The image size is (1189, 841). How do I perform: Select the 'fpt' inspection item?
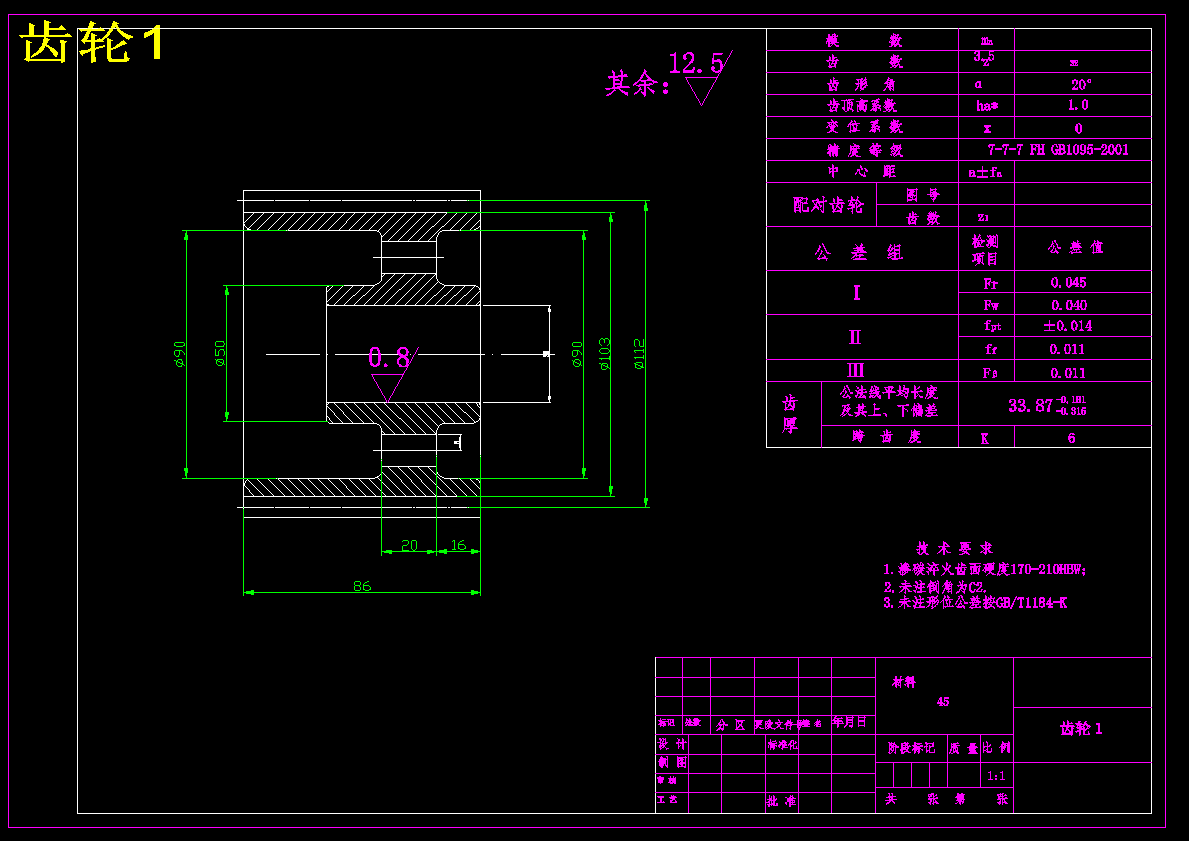tap(993, 326)
